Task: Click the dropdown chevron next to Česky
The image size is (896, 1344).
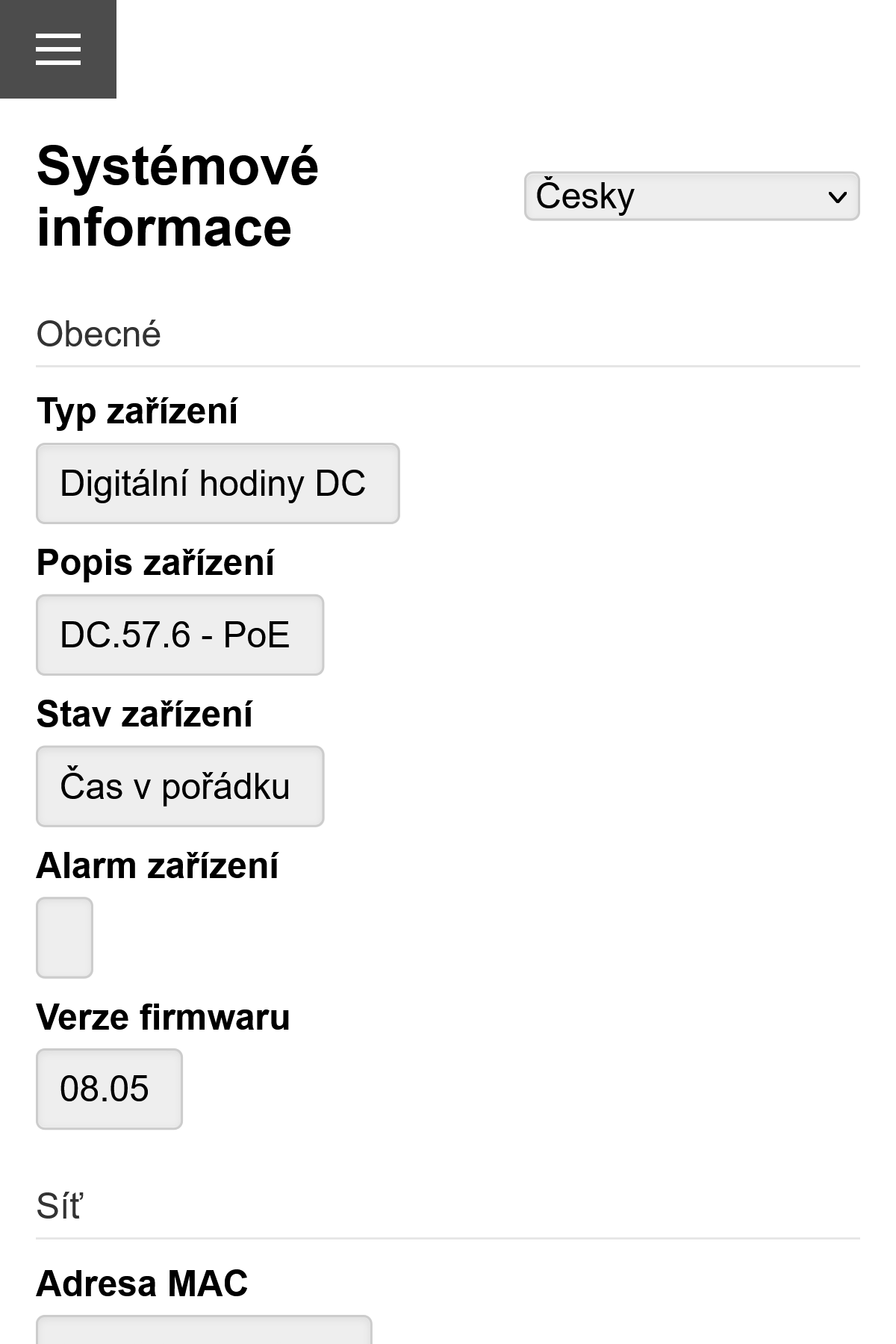Action: (x=838, y=195)
